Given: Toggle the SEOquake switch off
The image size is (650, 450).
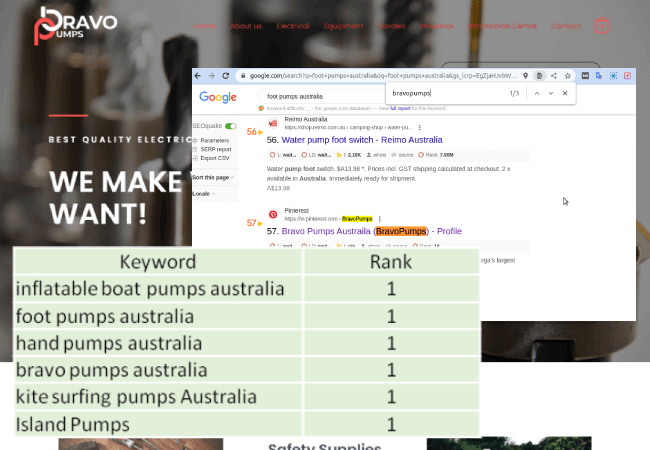Looking at the screenshot, I should click(x=230, y=126).
